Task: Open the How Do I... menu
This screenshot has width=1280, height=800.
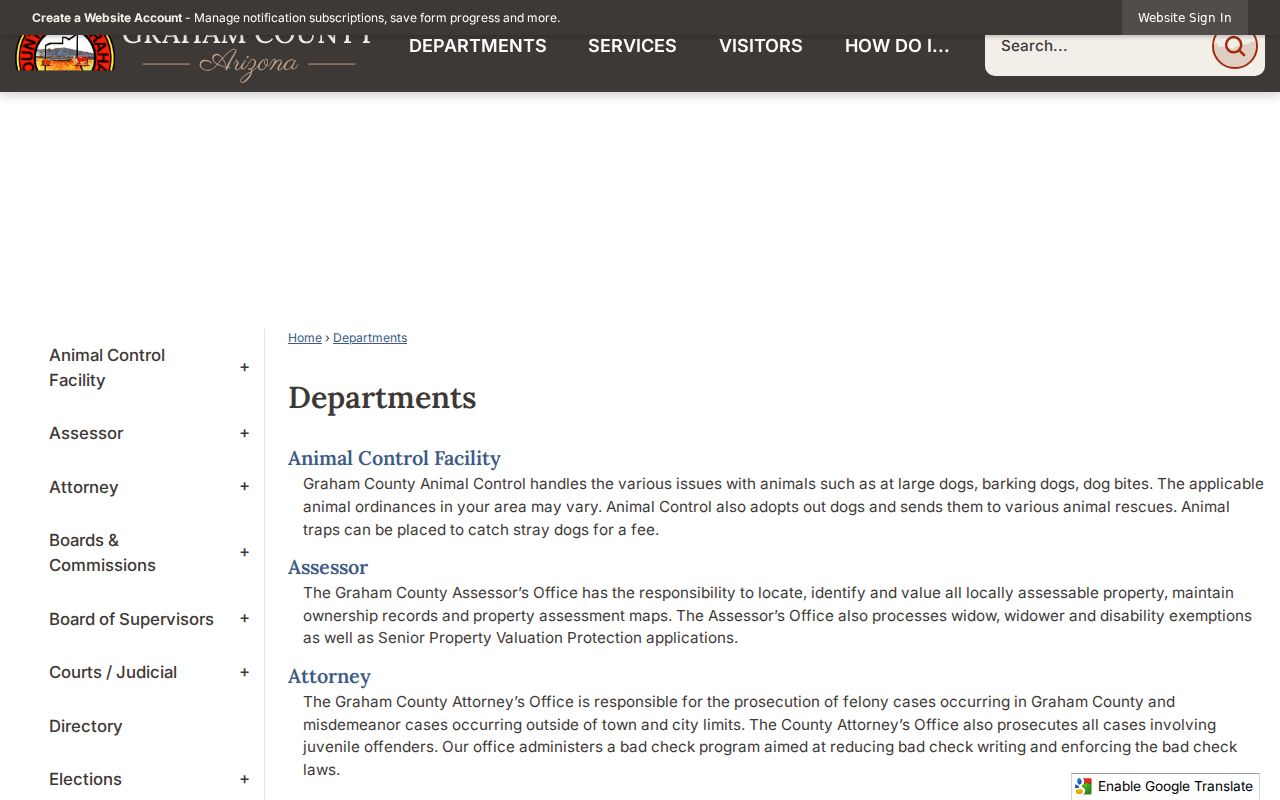Action: [x=897, y=46]
